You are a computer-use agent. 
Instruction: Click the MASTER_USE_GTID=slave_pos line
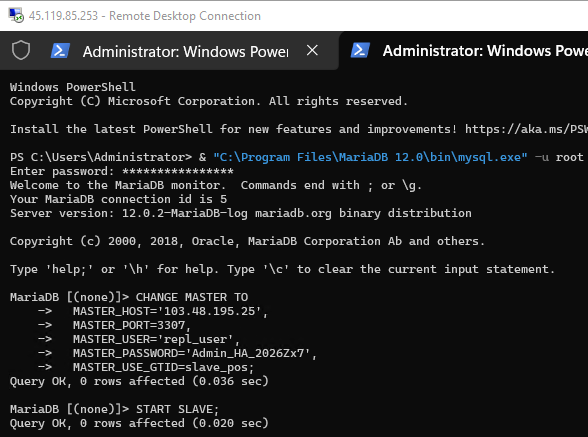click(163, 367)
